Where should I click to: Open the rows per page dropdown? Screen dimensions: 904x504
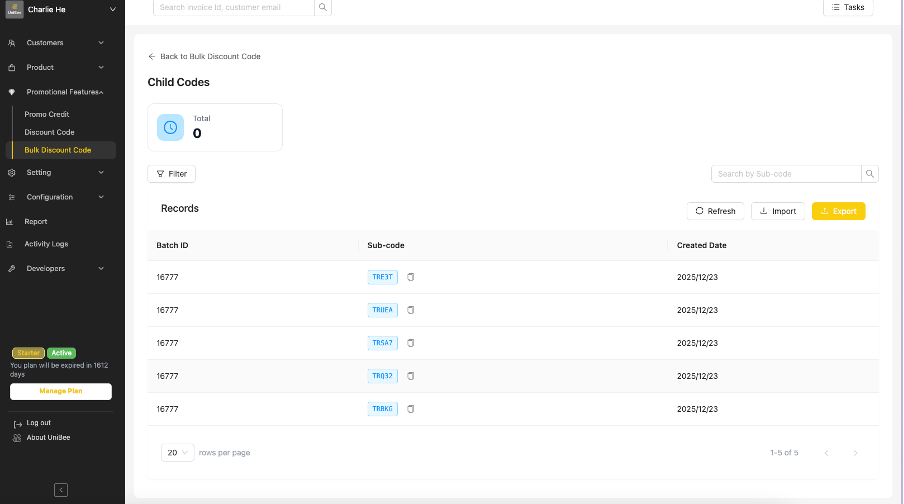178,453
